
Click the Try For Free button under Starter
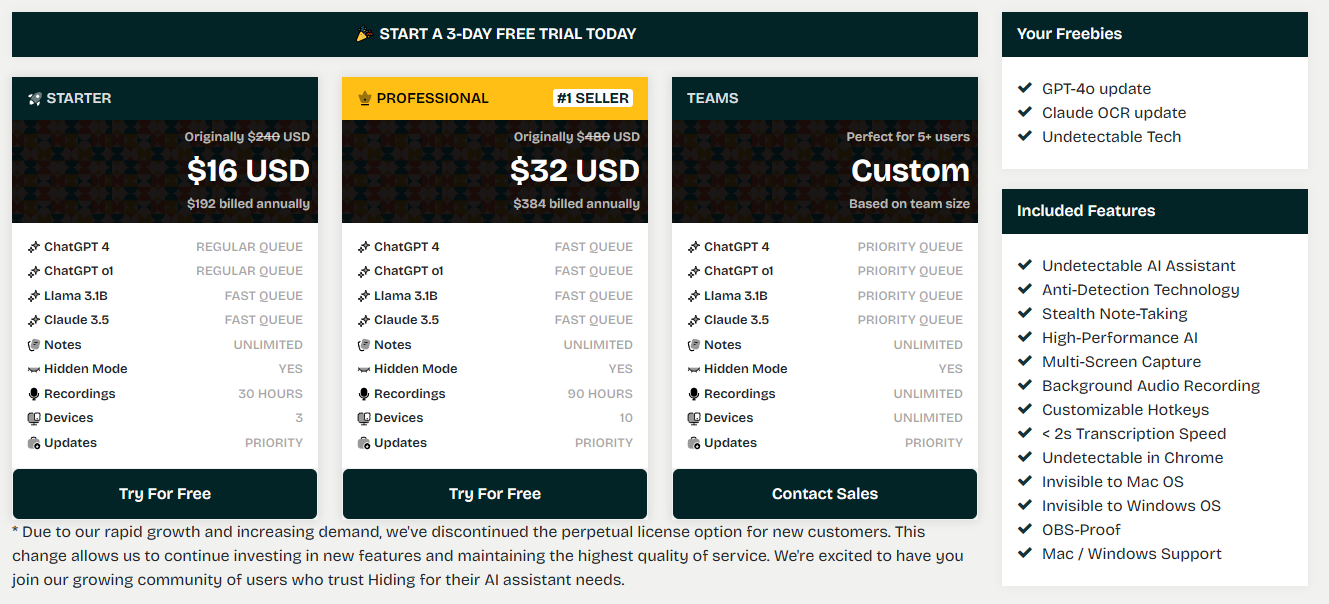pyautogui.click(x=165, y=494)
